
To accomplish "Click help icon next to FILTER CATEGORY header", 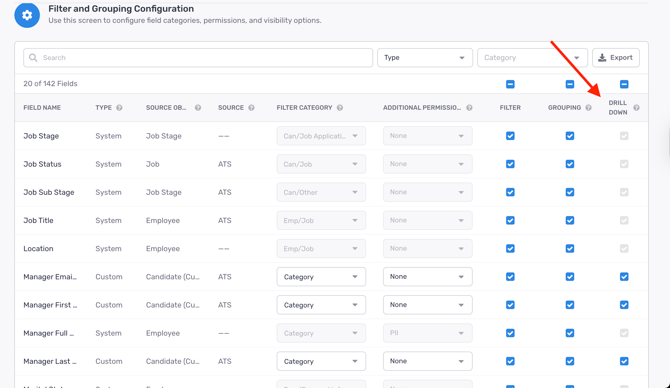I will (340, 108).
